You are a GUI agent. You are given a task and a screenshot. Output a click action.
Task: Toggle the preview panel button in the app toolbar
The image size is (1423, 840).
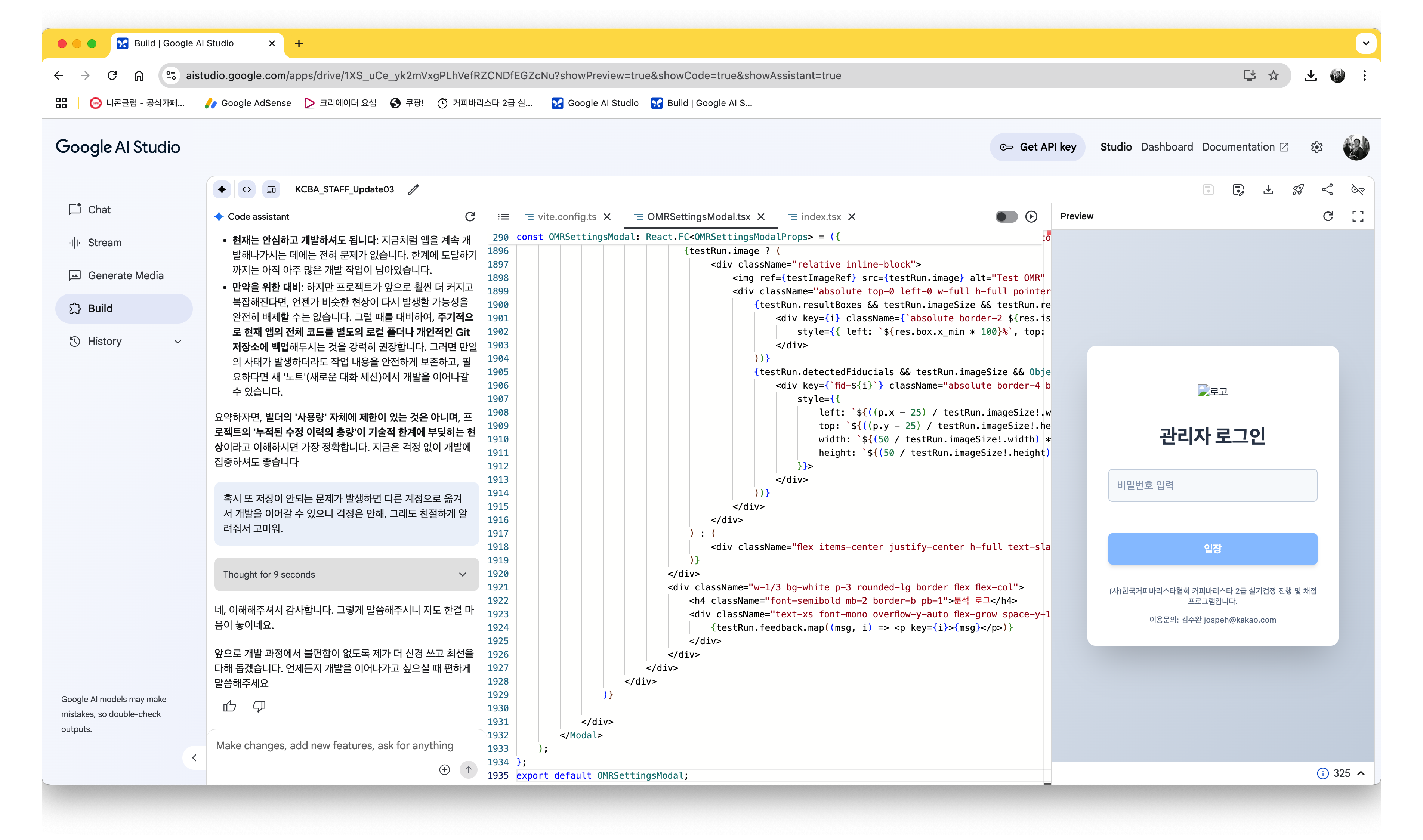272,189
